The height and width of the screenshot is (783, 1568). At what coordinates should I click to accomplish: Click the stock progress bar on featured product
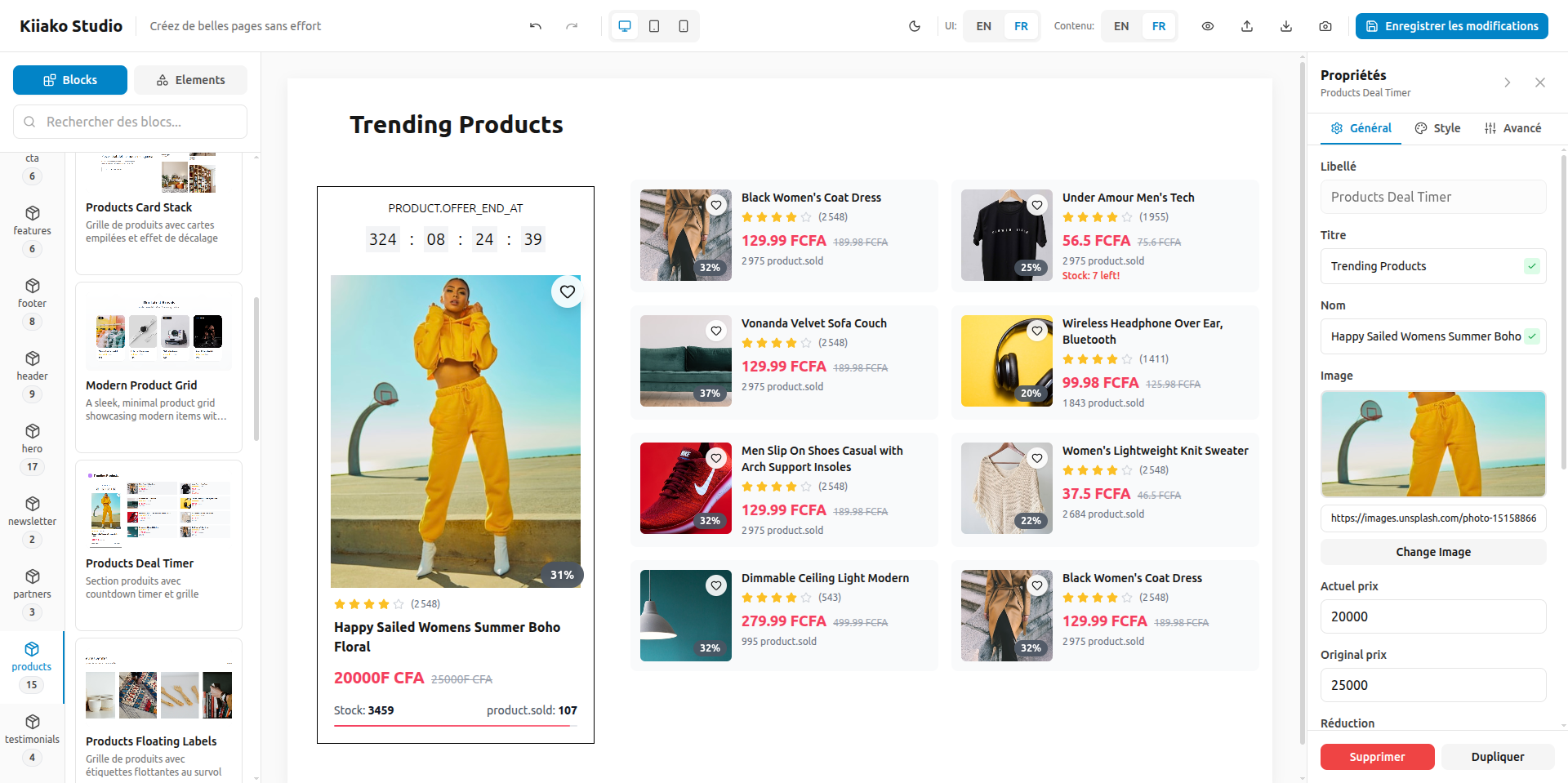point(455,725)
